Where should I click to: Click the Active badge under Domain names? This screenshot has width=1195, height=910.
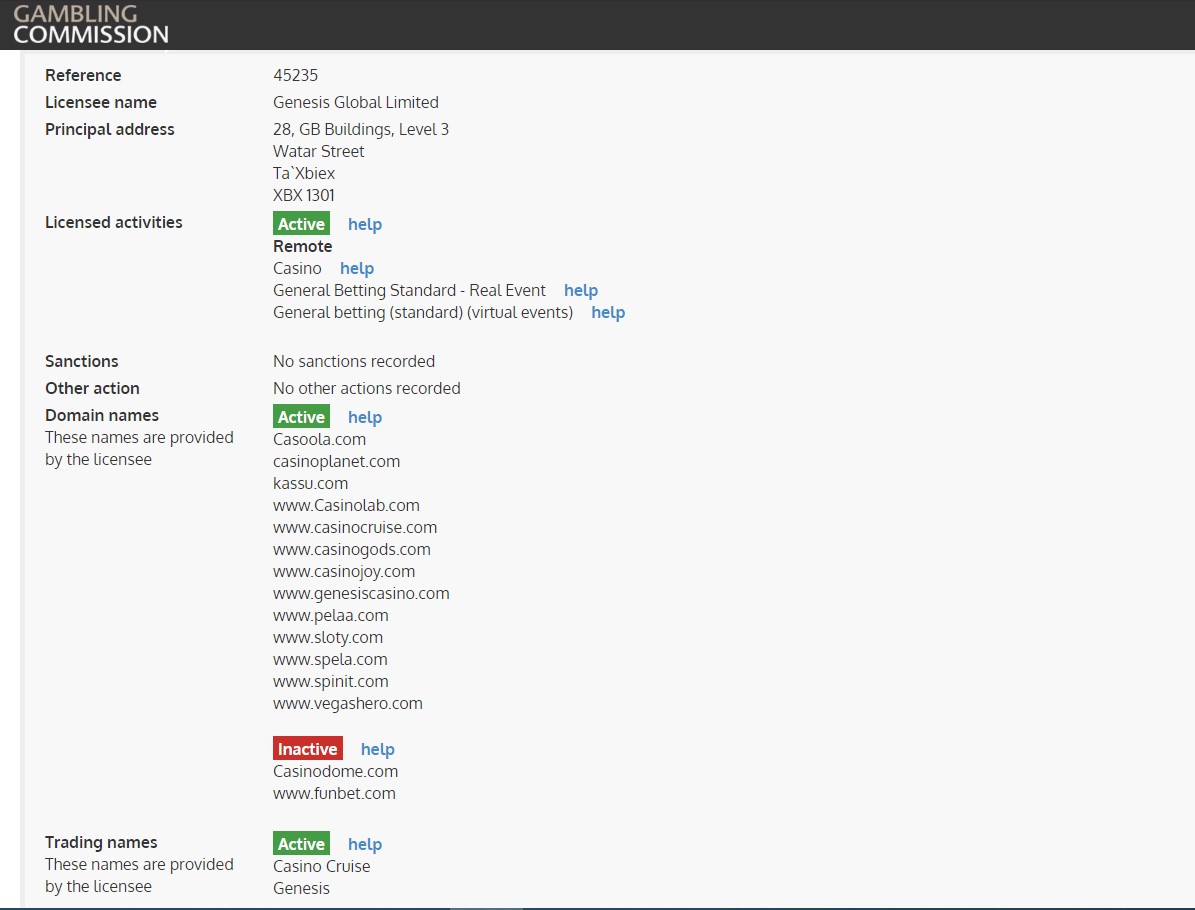click(301, 416)
